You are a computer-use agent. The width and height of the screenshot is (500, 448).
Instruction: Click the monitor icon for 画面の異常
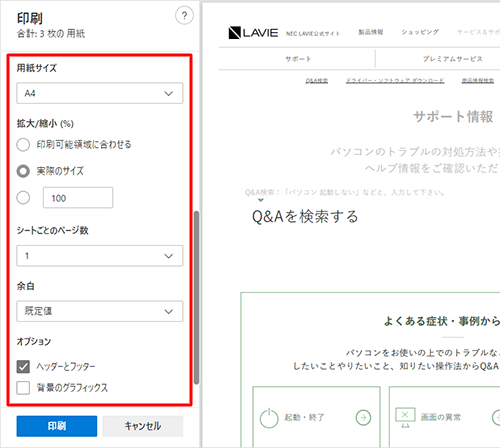click(x=405, y=417)
